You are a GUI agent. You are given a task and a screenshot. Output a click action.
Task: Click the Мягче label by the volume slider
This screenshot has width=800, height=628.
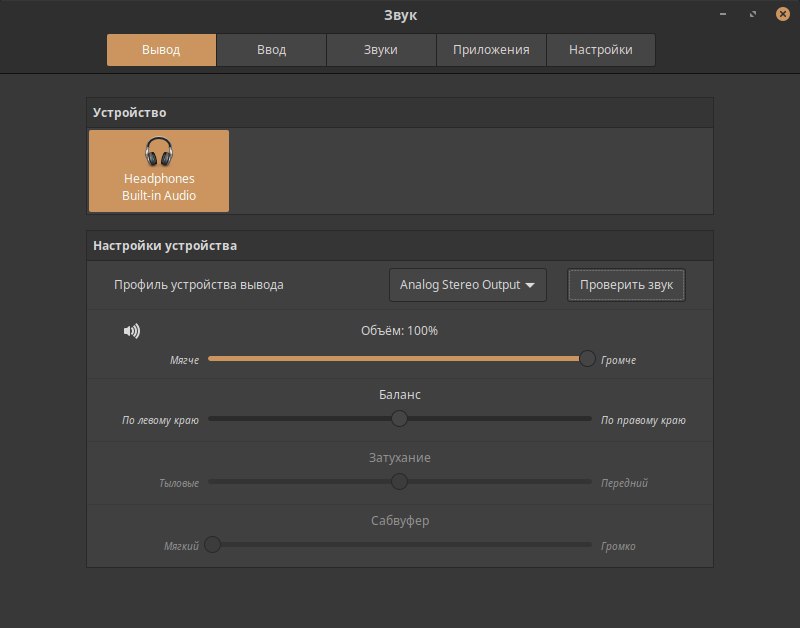coord(184,360)
